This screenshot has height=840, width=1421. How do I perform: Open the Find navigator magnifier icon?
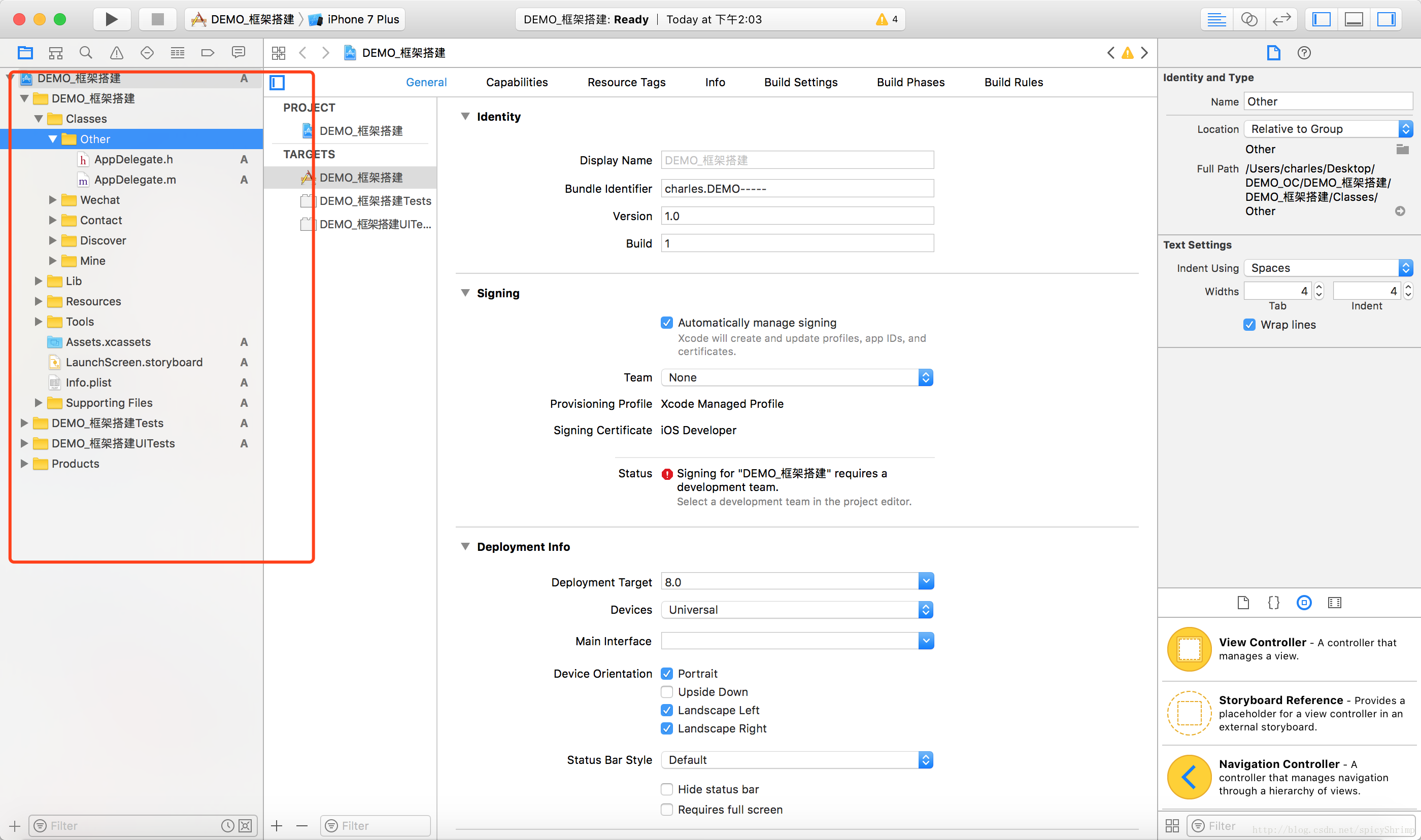tap(85, 53)
